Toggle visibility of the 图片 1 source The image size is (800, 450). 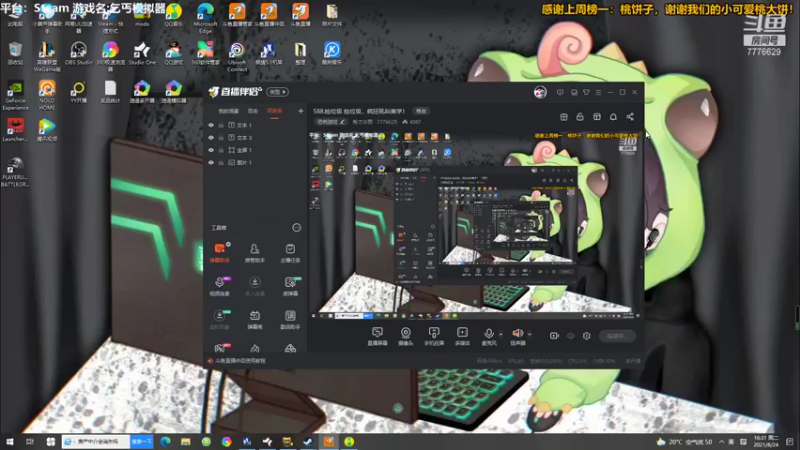pyautogui.click(x=211, y=162)
